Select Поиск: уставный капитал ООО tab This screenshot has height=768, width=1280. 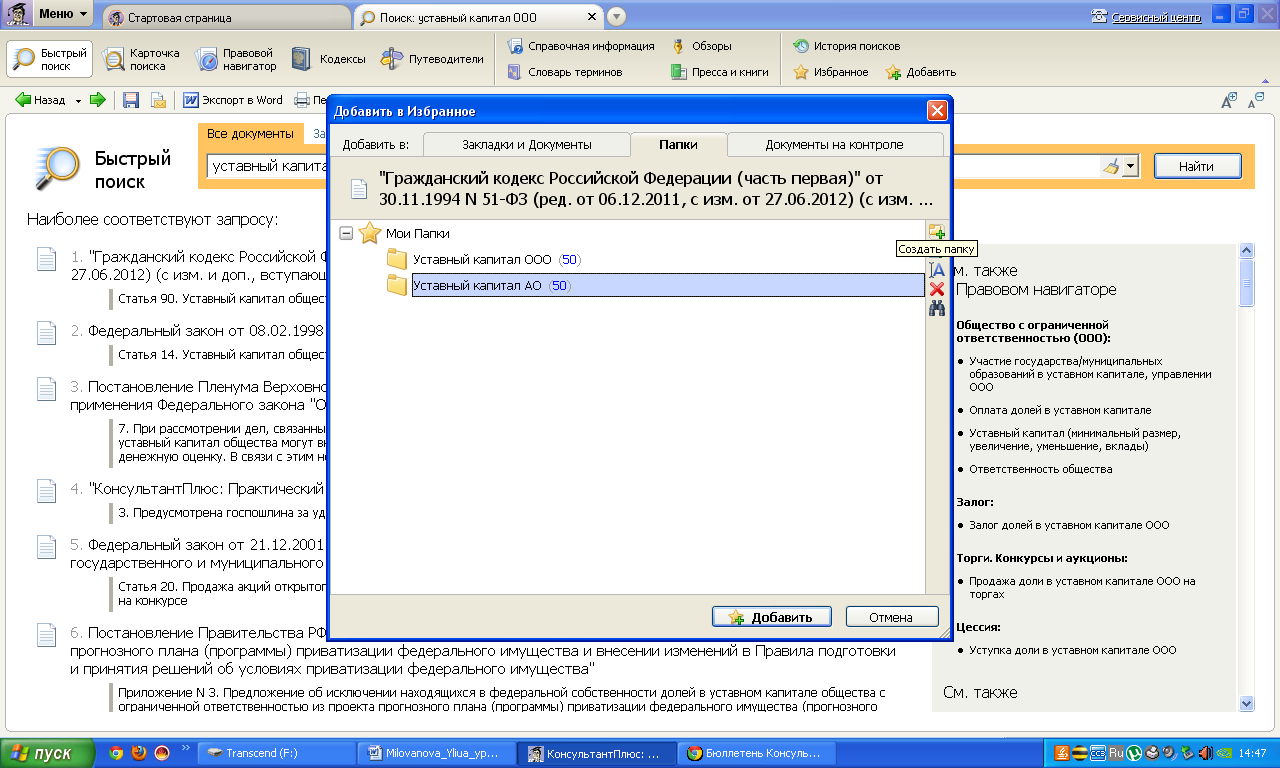point(478,17)
